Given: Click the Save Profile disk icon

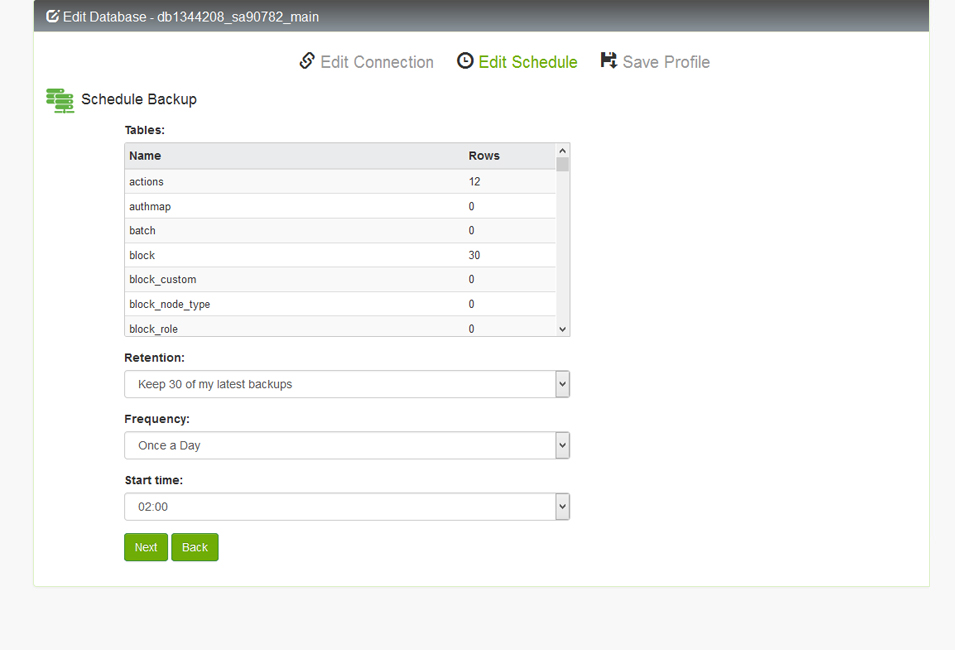Looking at the screenshot, I should pos(608,61).
